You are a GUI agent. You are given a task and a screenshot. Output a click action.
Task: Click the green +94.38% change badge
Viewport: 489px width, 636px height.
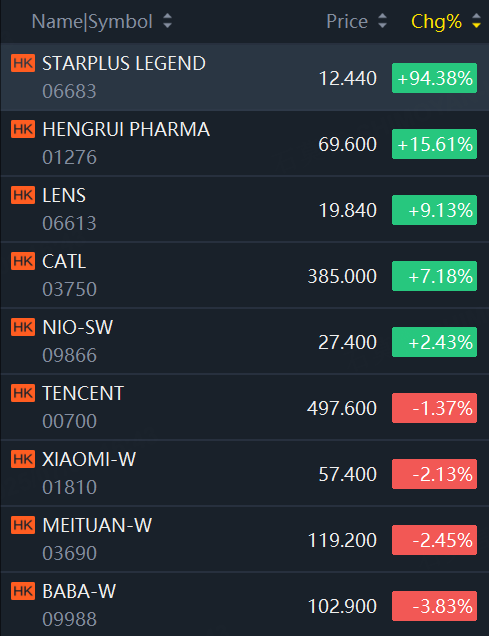pyautogui.click(x=434, y=78)
